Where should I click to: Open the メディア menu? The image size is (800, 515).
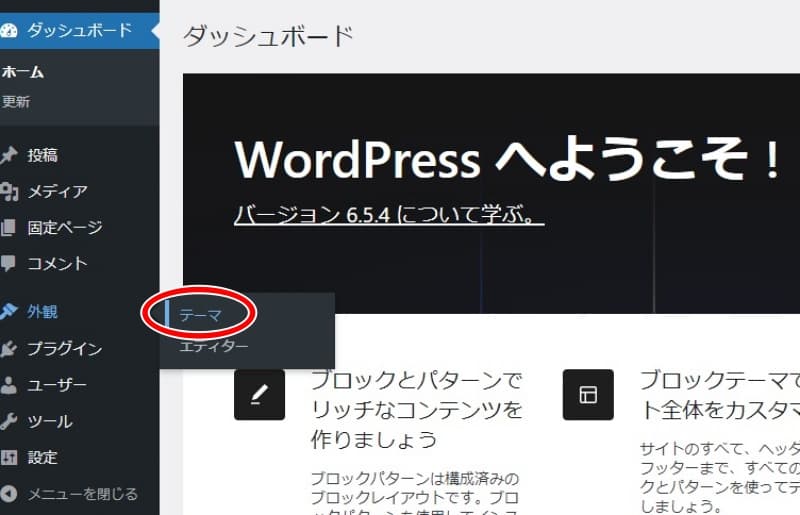58,191
